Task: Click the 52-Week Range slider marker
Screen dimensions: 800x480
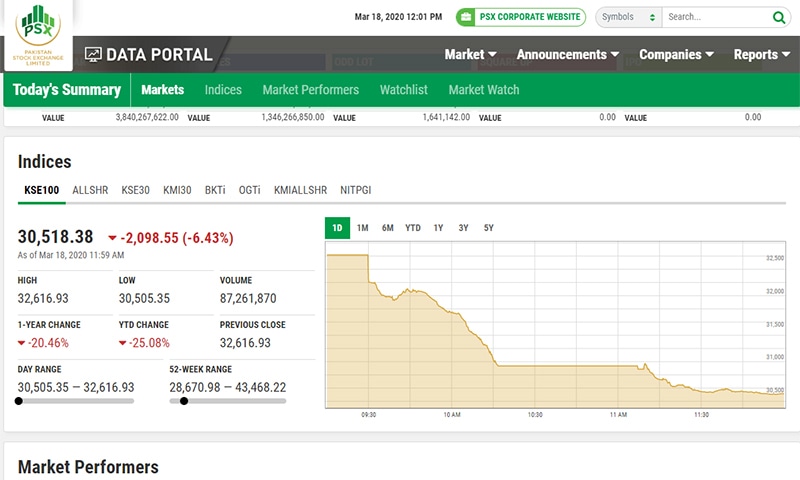Action: click(x=184, y=401)
